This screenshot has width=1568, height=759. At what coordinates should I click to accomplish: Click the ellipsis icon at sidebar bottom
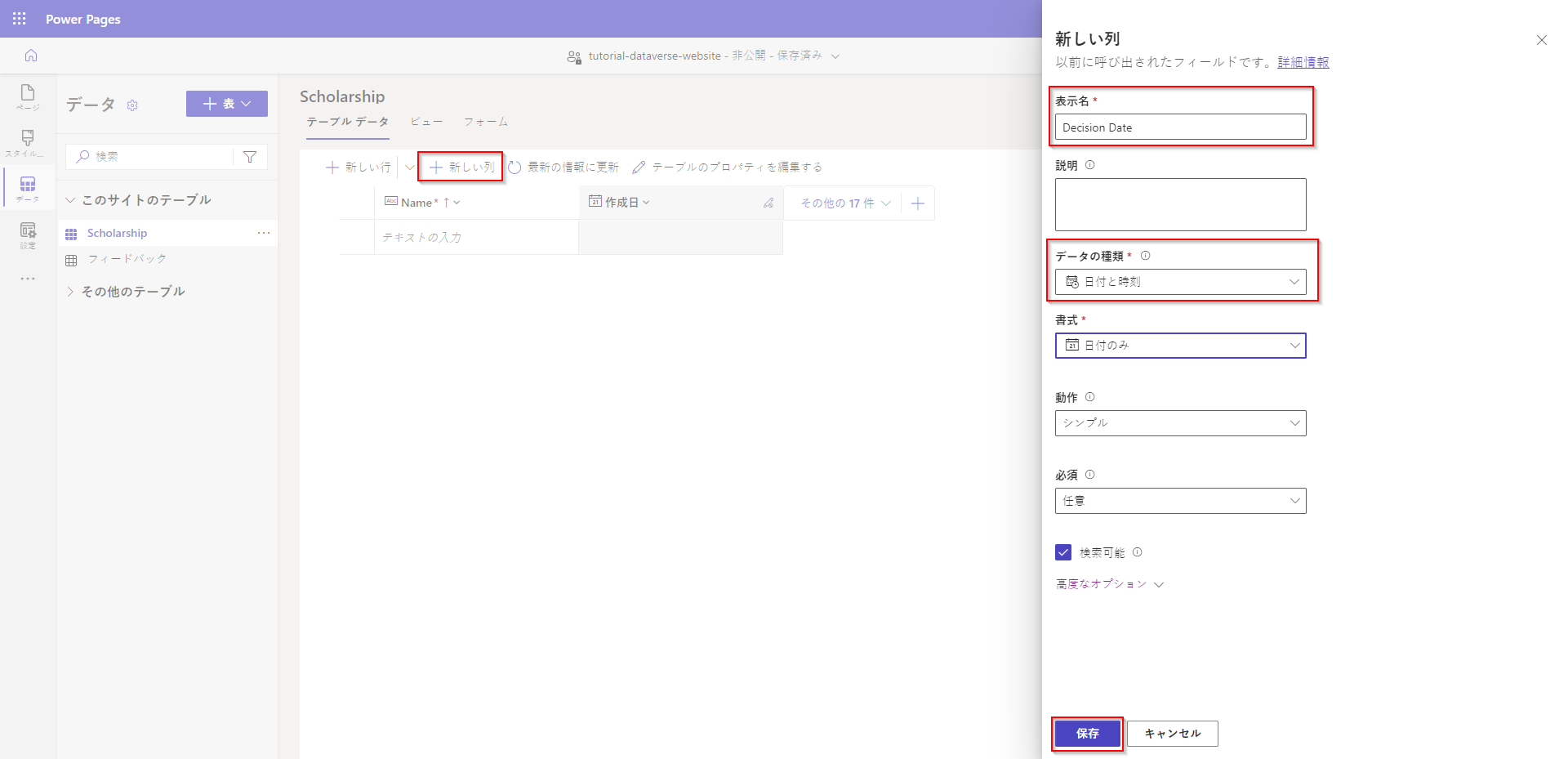(x=27, y=279)
